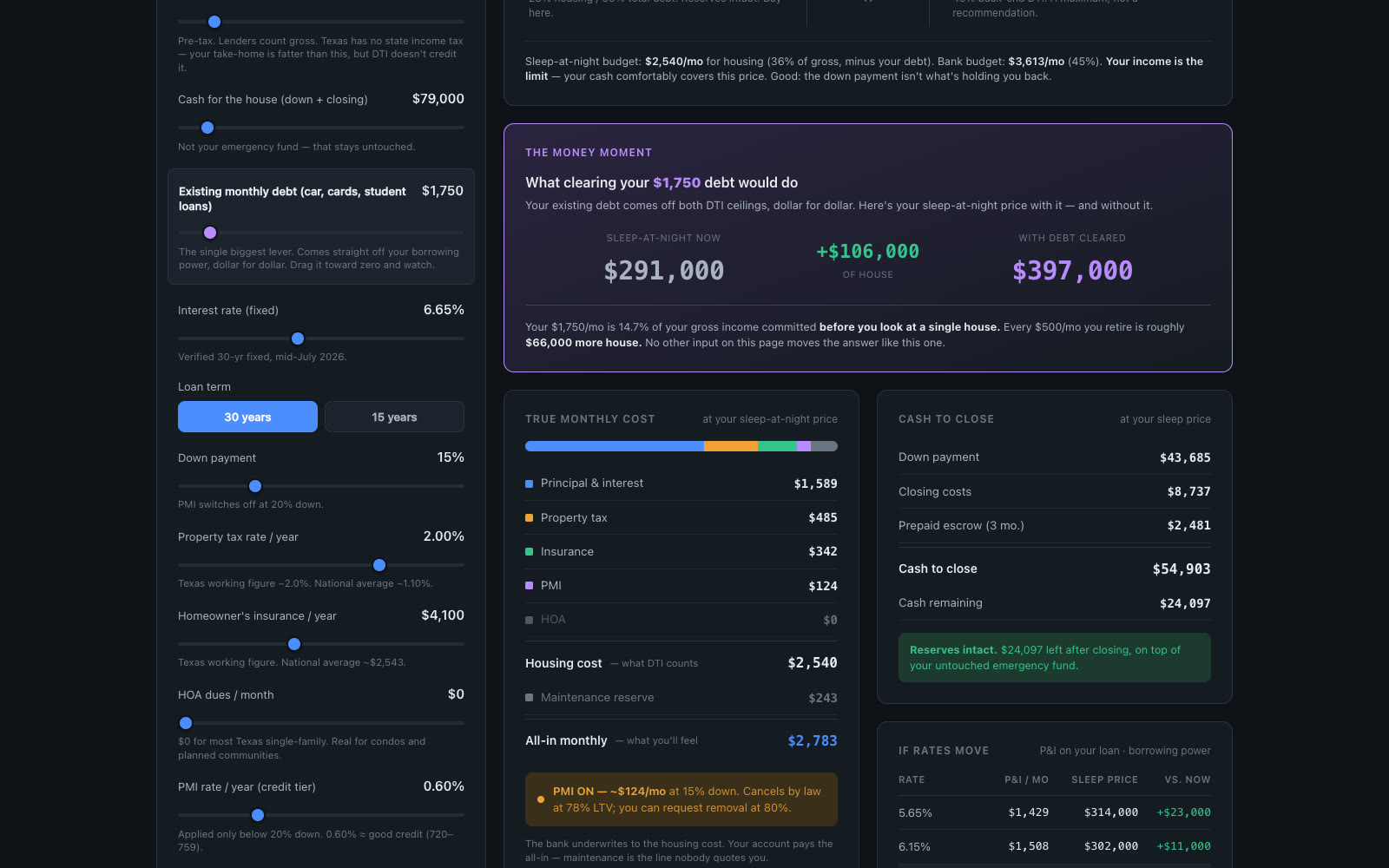This screenshot has height=868, width=1389.
Task: Click the $2,540 housing cost amount
Action: (x=813, y=663)
